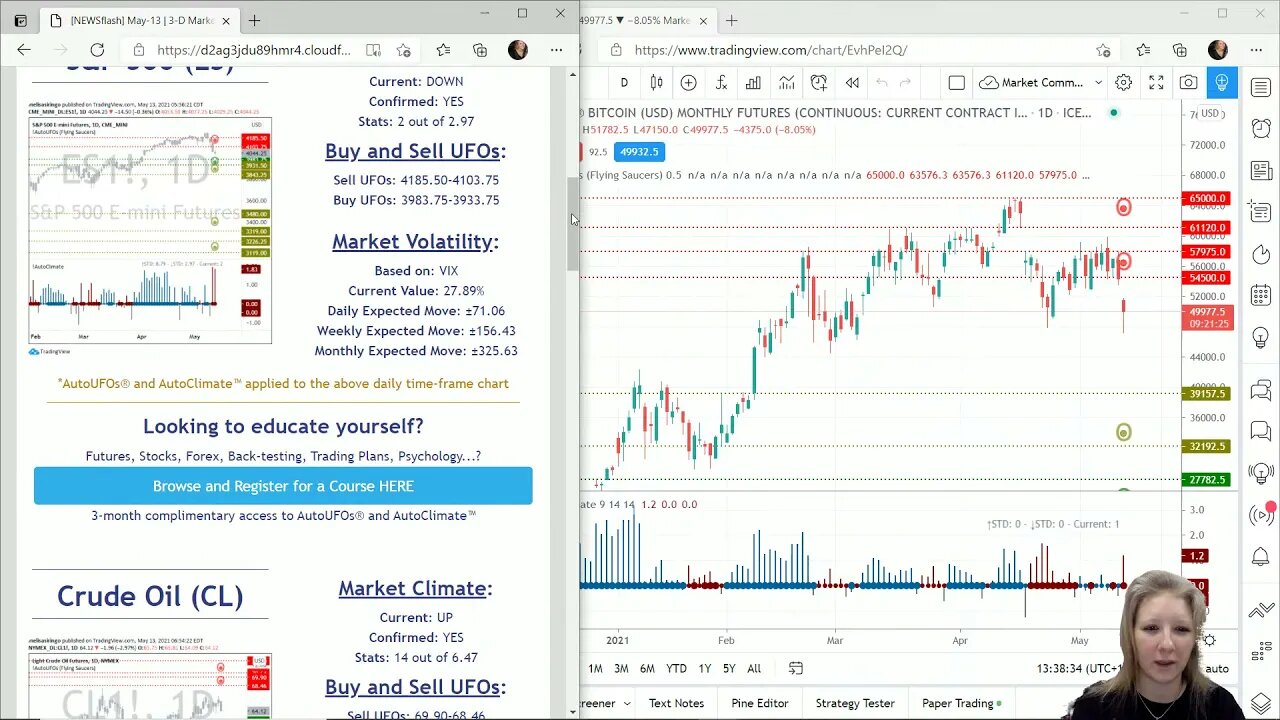Screen dimensions: 1280x720
Task: Show All data range
Action: point(754,668)
